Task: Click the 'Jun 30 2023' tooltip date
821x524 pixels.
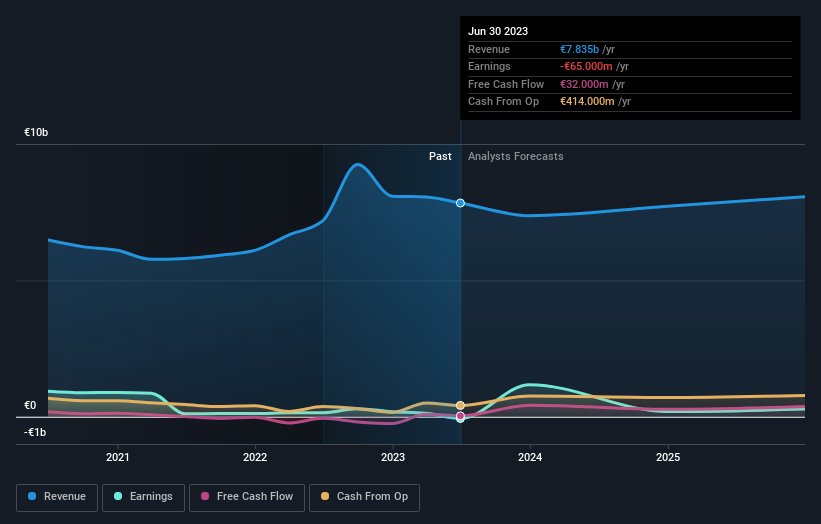Action: pyautogui.click(x=498, y=31)
